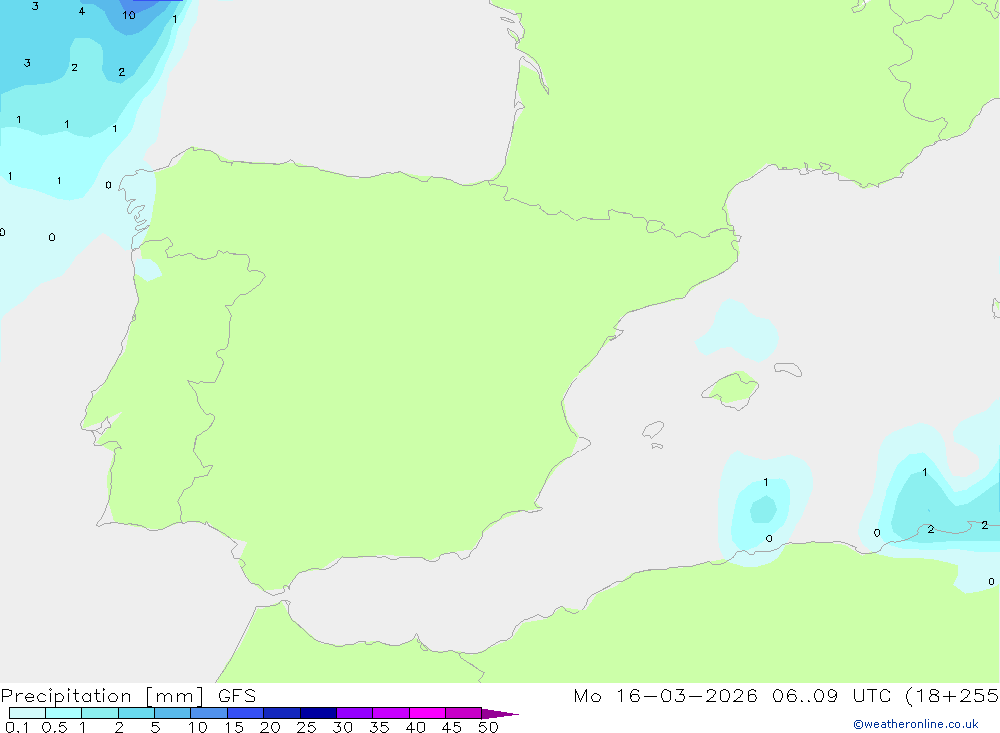Click the purple arrow tip above 50 in legend
The width and height of the screenshot is (1000, 733).
(499, 713)
